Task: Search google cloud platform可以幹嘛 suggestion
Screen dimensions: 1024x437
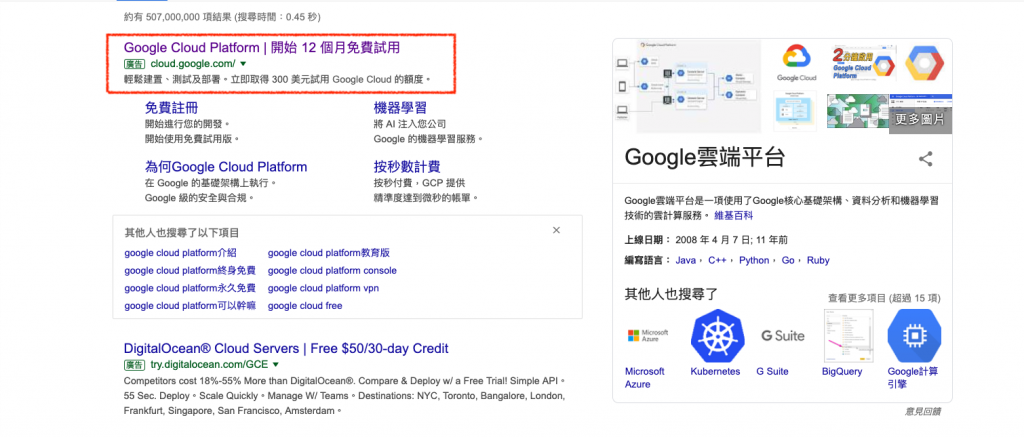Action: click(x=190, y=306)
